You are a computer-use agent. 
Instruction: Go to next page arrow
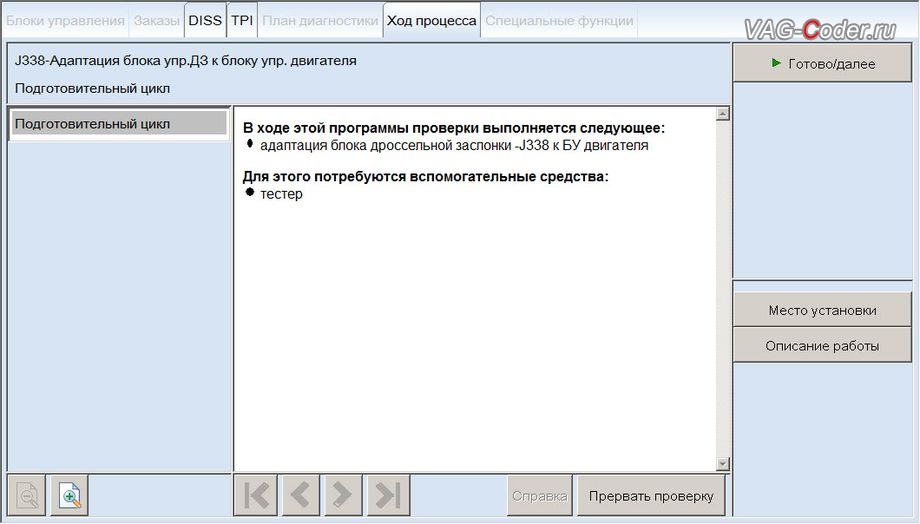(343, 496)
